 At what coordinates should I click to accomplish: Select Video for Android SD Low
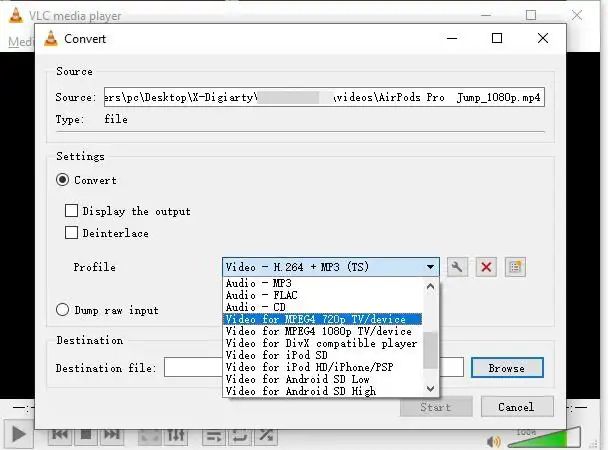(x=324, y=379)
